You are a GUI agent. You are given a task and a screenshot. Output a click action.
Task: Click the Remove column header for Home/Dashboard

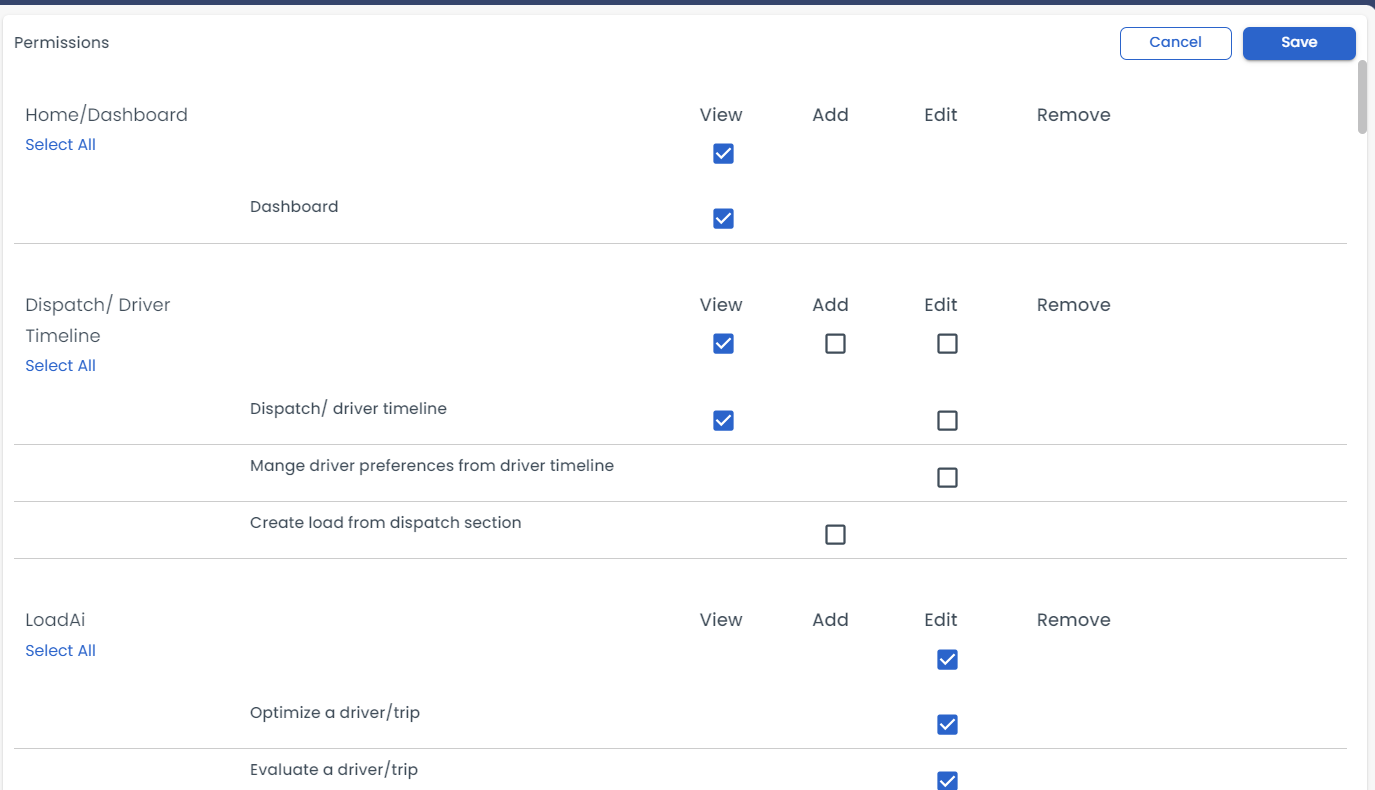pyautogui.click(x=1073, y=114)
